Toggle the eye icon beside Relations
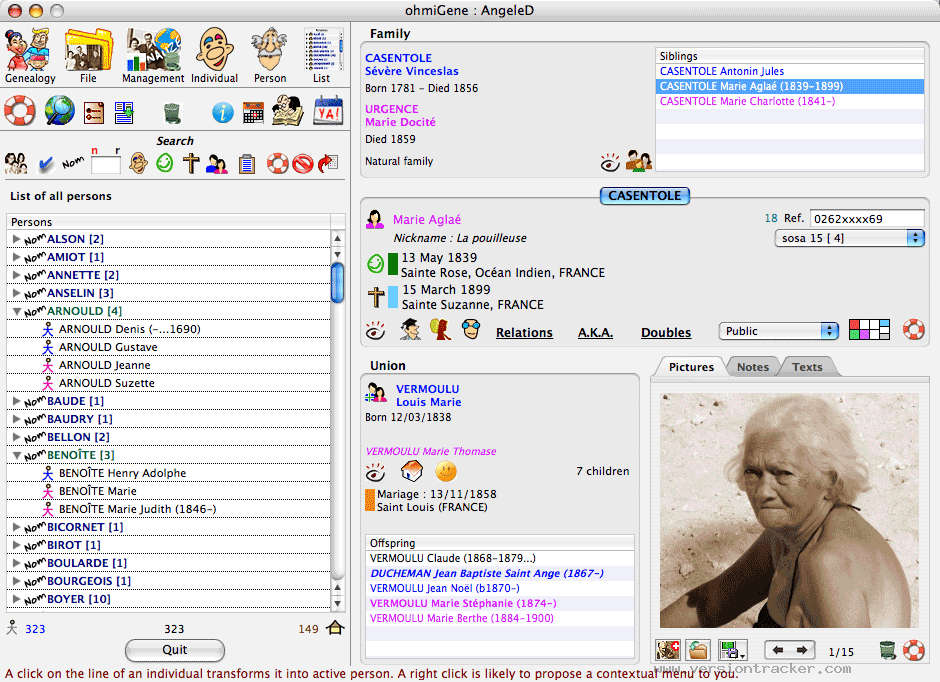Viewport: 940px width, 682px height. (376, 330)
